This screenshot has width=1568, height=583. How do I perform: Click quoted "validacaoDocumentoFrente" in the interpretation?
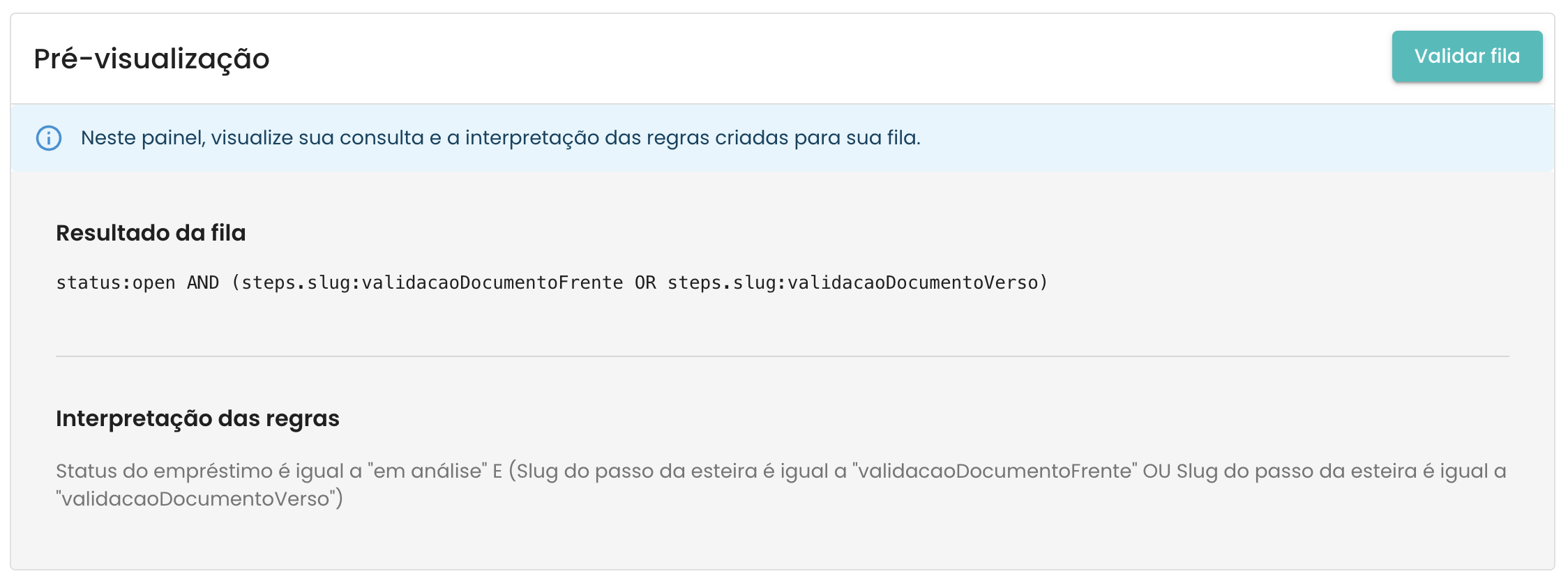point(995,471)
